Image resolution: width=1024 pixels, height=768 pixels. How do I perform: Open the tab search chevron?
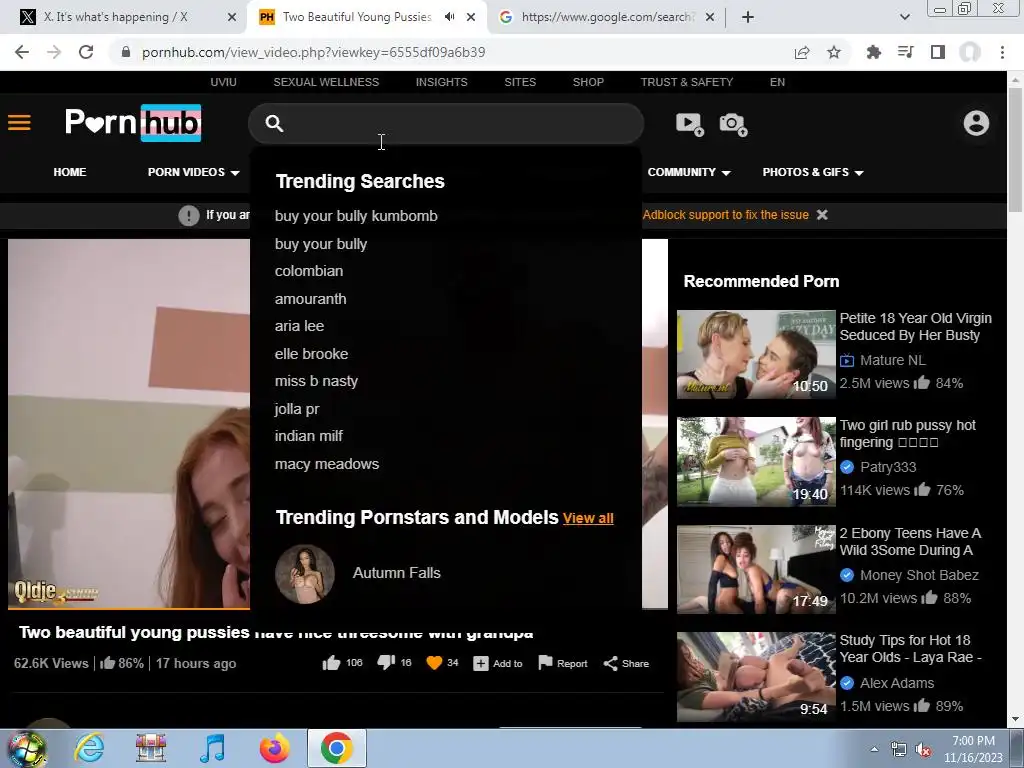[x=904, y=17]
